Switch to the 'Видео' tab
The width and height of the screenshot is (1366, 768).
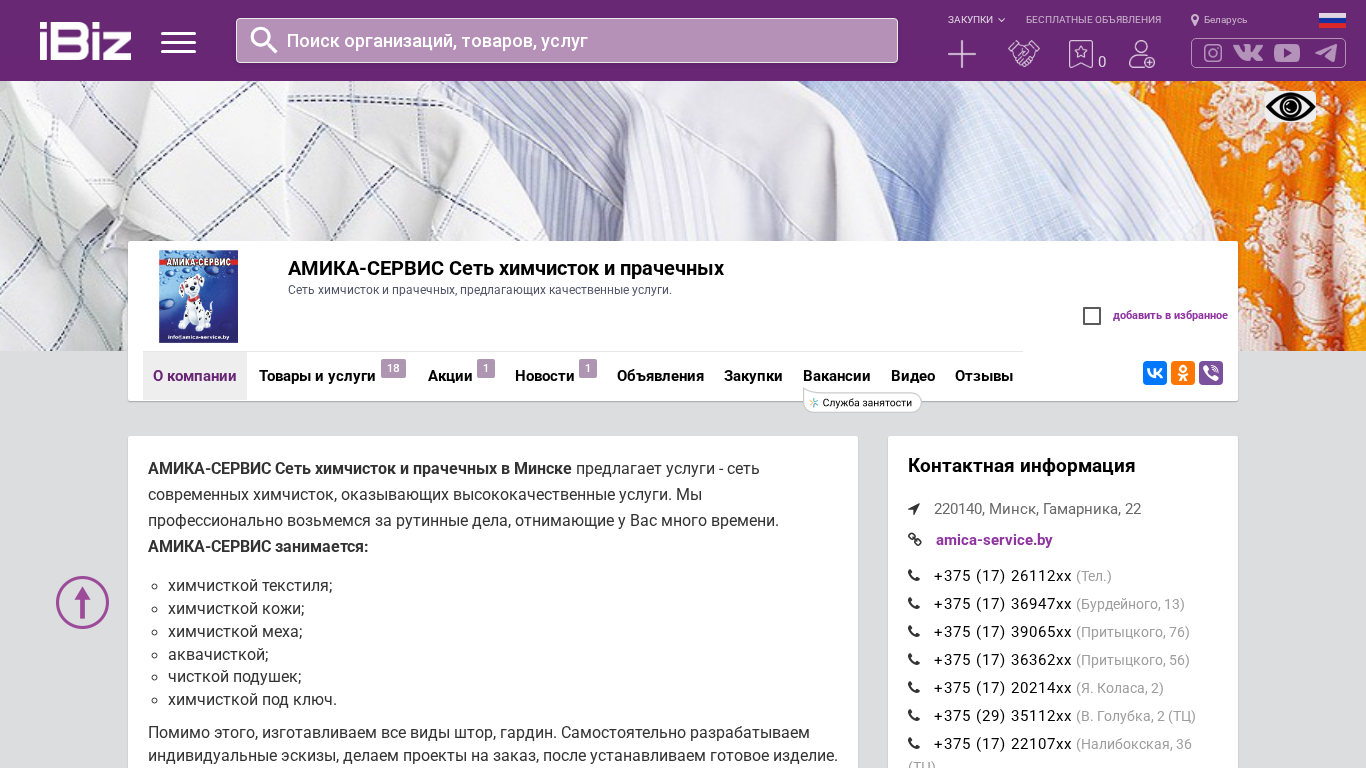click(913, 376)
